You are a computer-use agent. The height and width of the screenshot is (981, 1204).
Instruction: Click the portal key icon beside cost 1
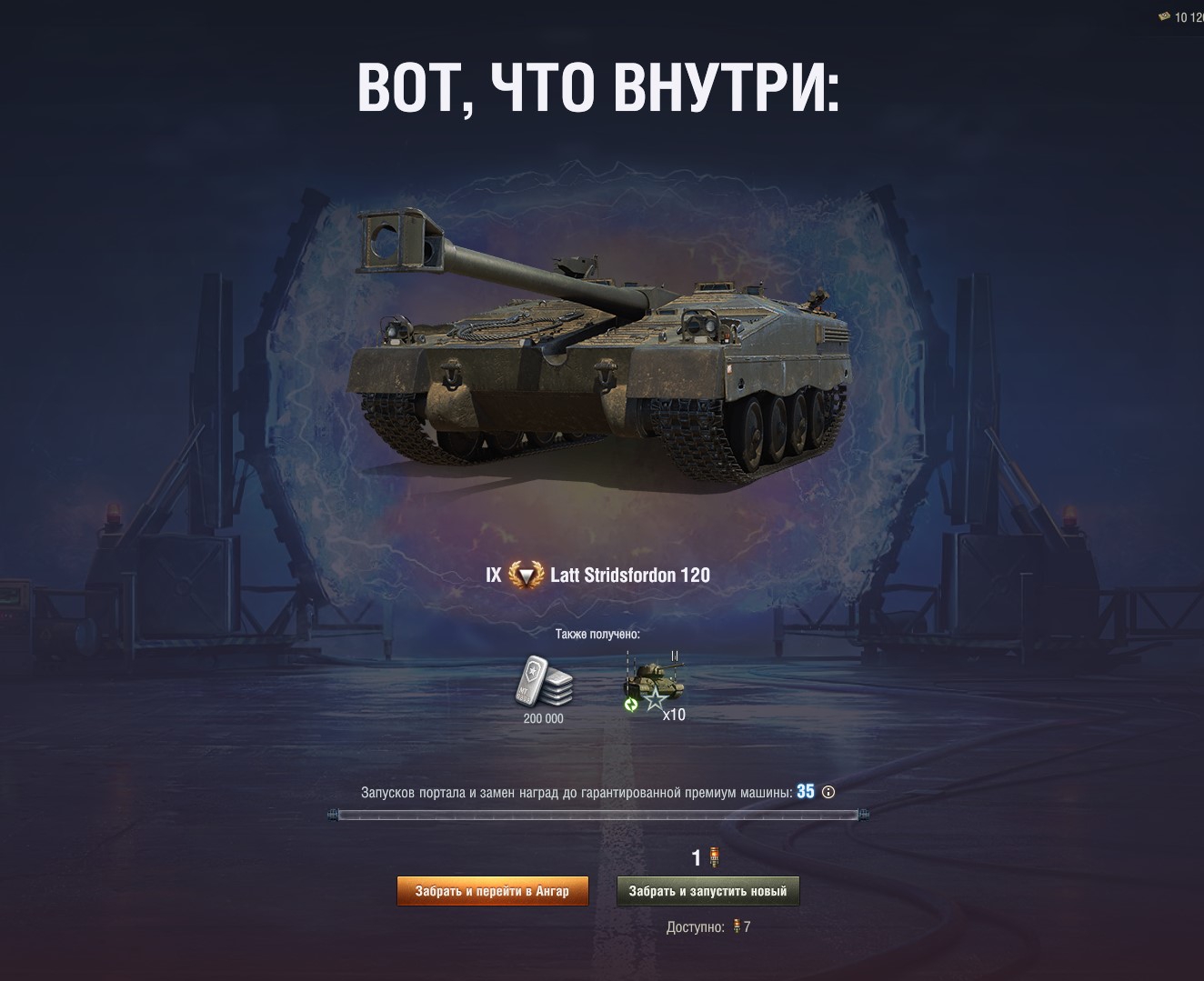(714, 856)
